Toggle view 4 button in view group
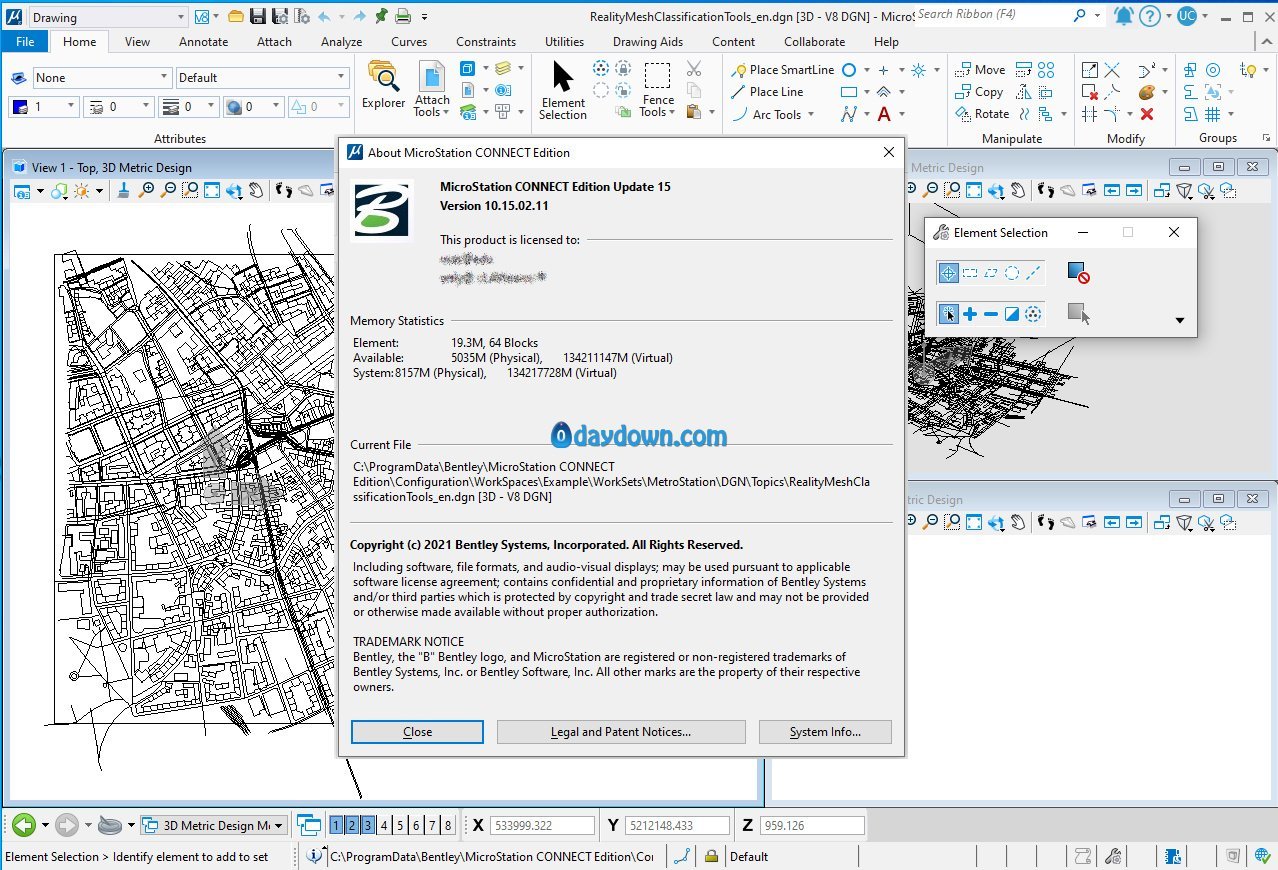This screenshot has width=1278, height=870. coord(384,825)
